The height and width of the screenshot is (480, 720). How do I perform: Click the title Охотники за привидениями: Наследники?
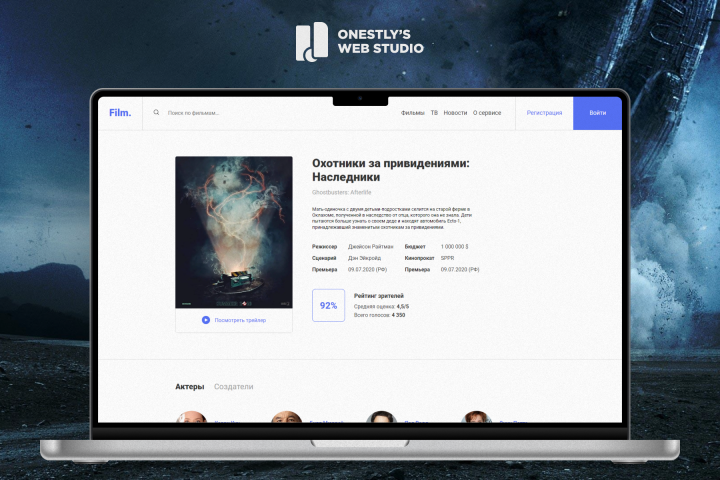[391, 170]
